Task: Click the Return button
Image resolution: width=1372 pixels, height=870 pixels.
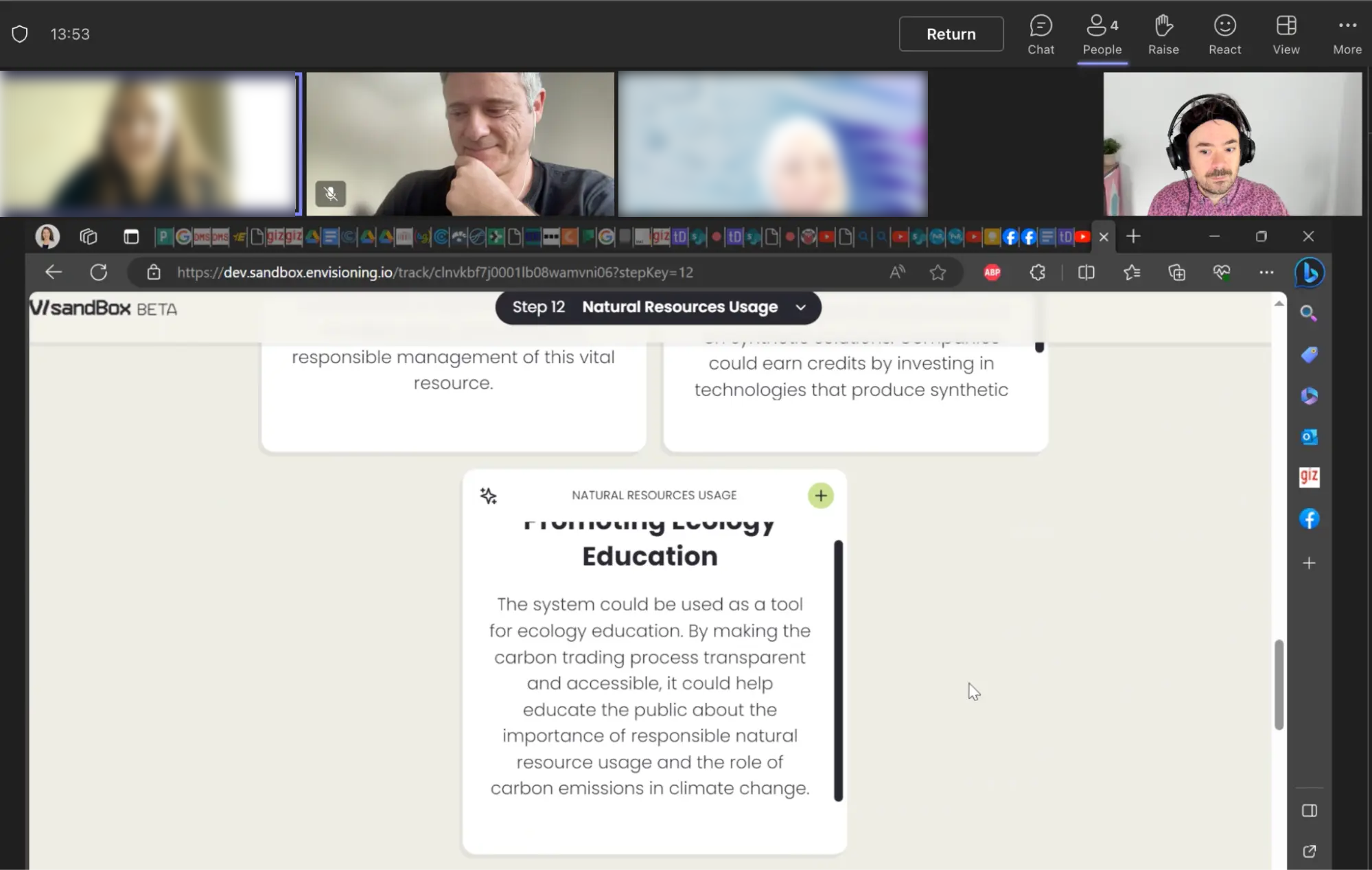Action: (951, 34)
